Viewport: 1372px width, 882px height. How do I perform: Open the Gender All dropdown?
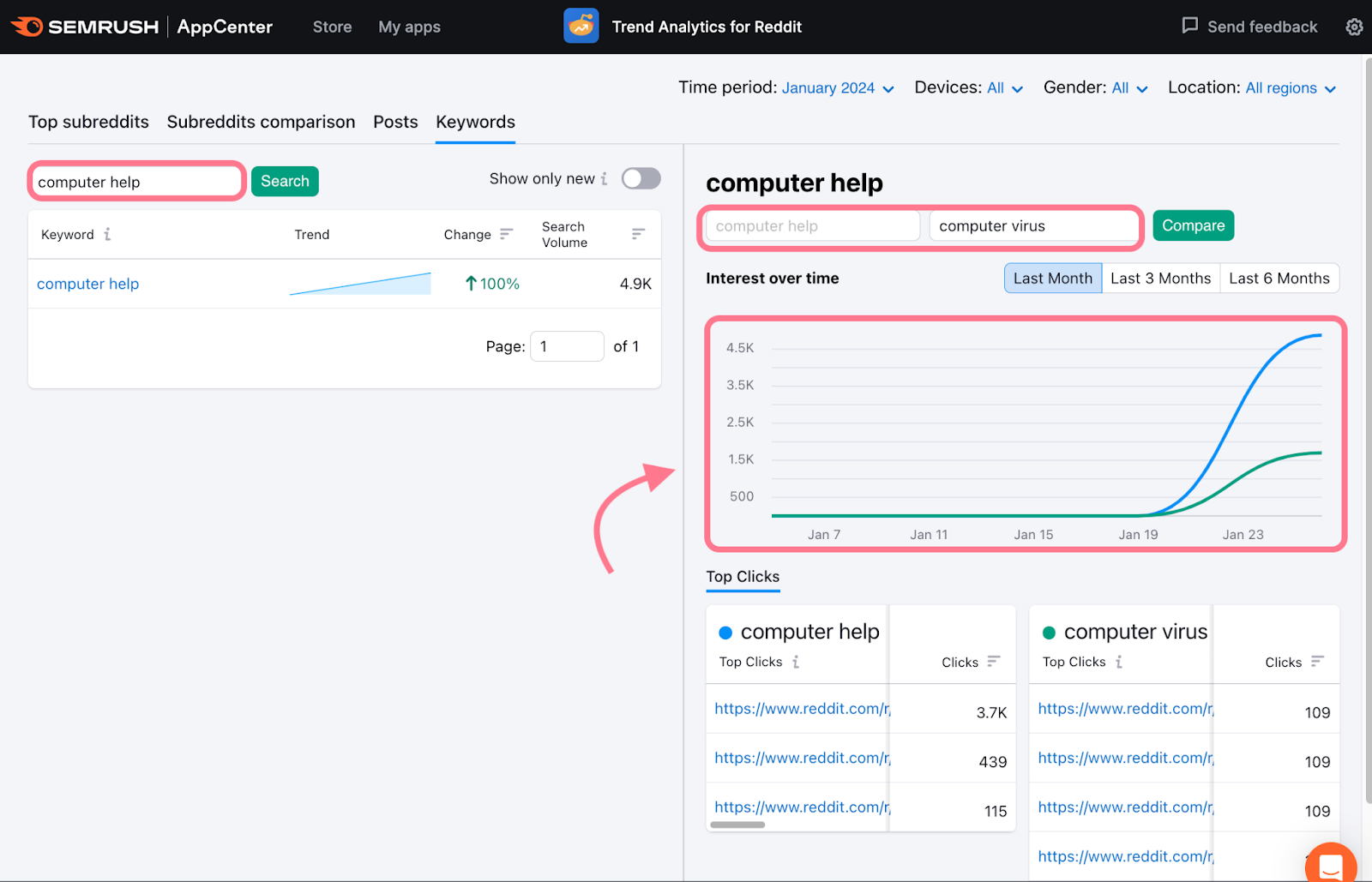1129,88
